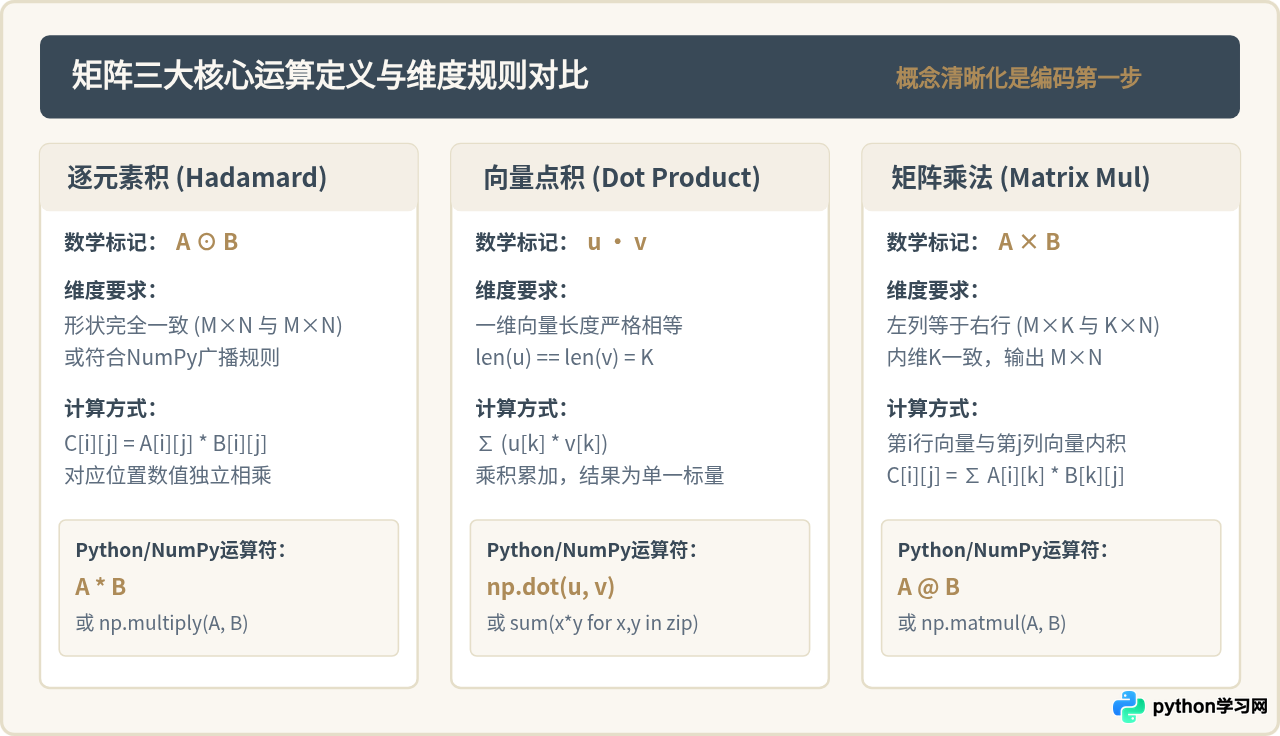Screen dimensions: 1280x736
Task: Click Python/NumPy运算符 label above np.dot(u, v)
Action: click(592, 550)
